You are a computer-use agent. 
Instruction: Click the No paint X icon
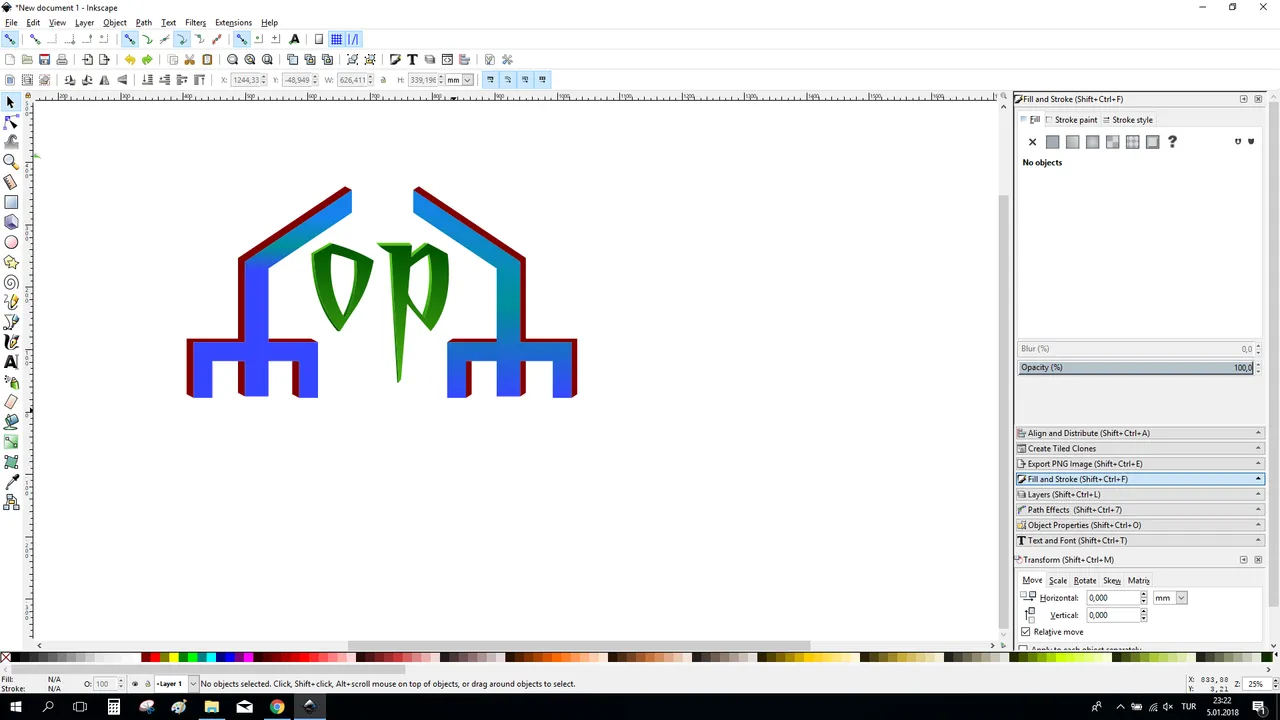1032,142
